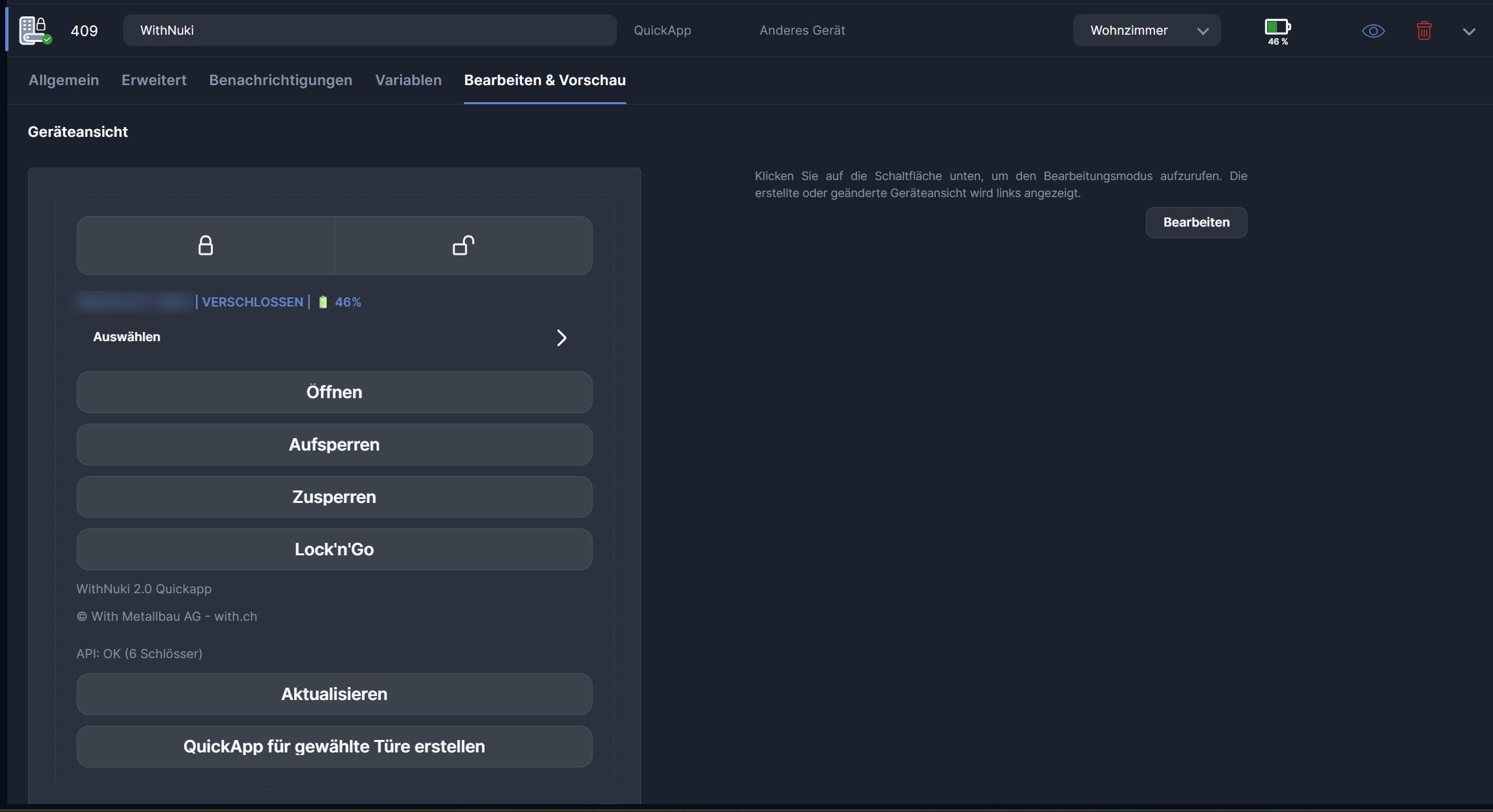Click the locked padlock icon button
Screen dimensions: 1493x812
click(206, 246)
